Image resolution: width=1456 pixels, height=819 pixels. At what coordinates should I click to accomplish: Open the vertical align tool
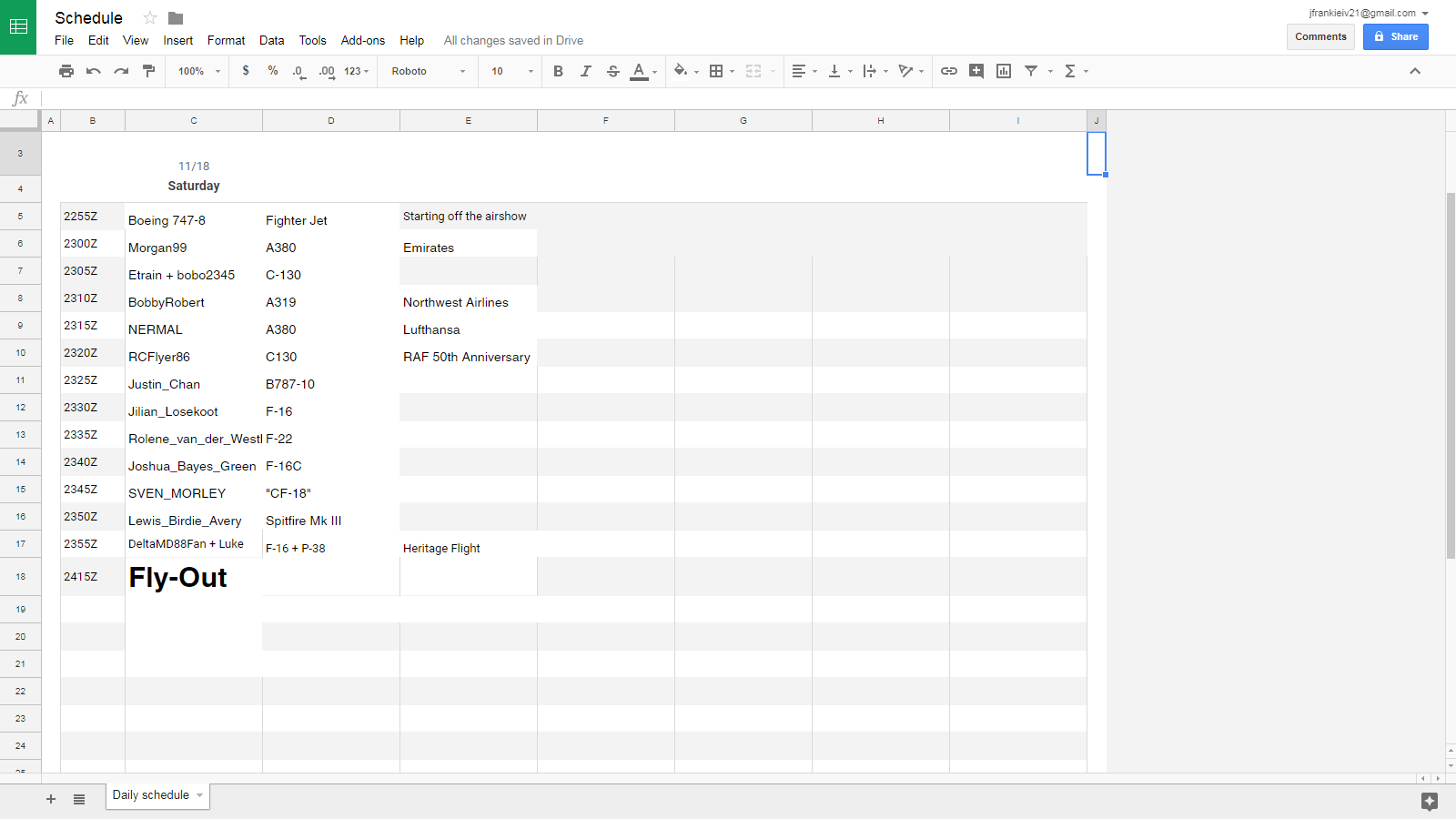(x=834, y=71)
